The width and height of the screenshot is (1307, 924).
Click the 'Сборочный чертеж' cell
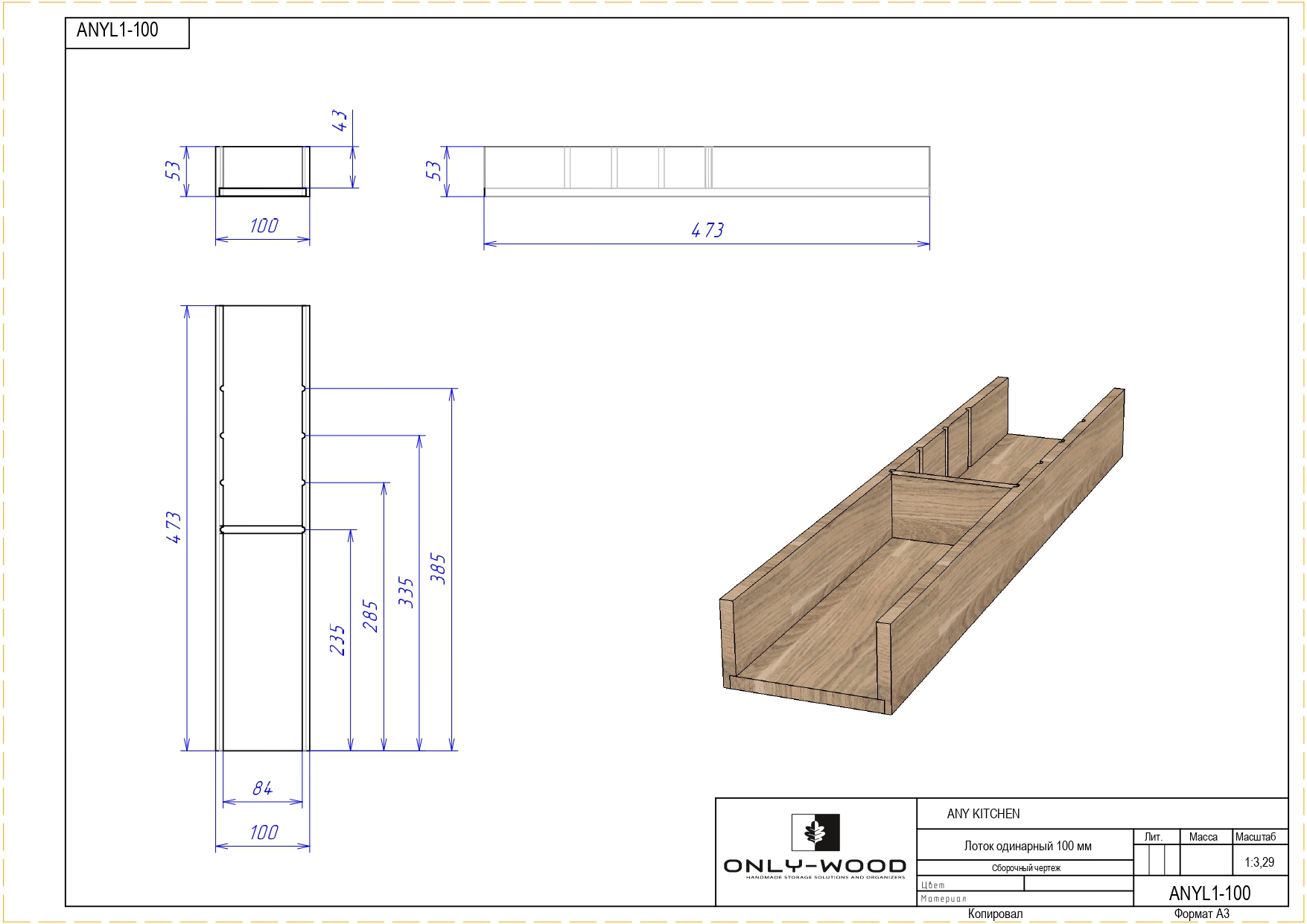pyautogui.click(x=1025, y=868)
